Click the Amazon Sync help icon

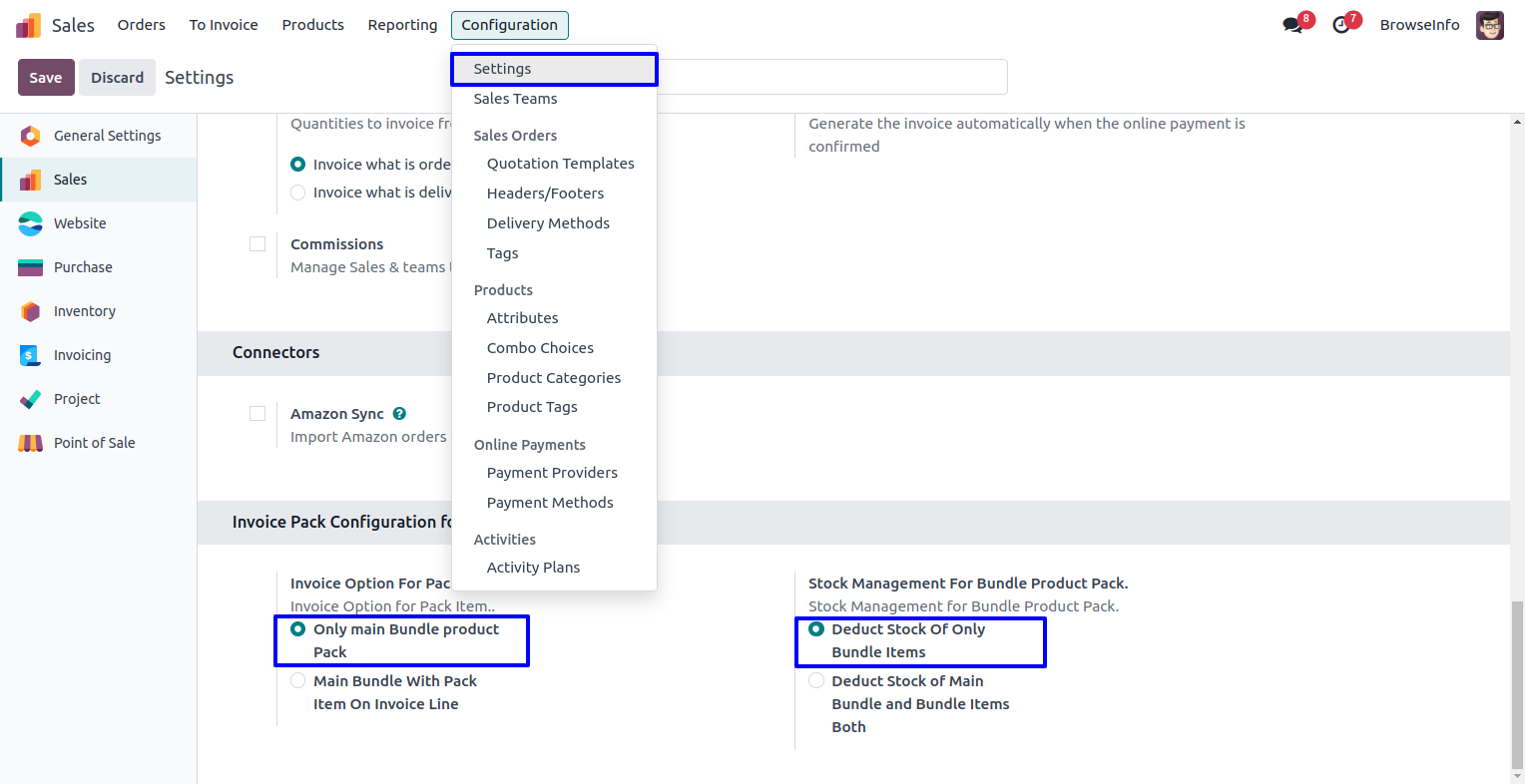(x=399, y=414)
